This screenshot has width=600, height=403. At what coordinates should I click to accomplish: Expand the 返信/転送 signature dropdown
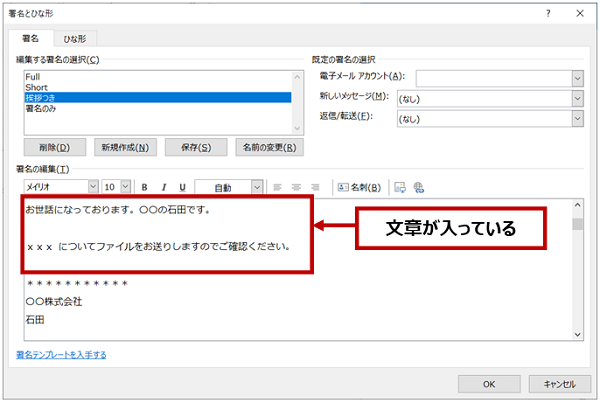577,119
